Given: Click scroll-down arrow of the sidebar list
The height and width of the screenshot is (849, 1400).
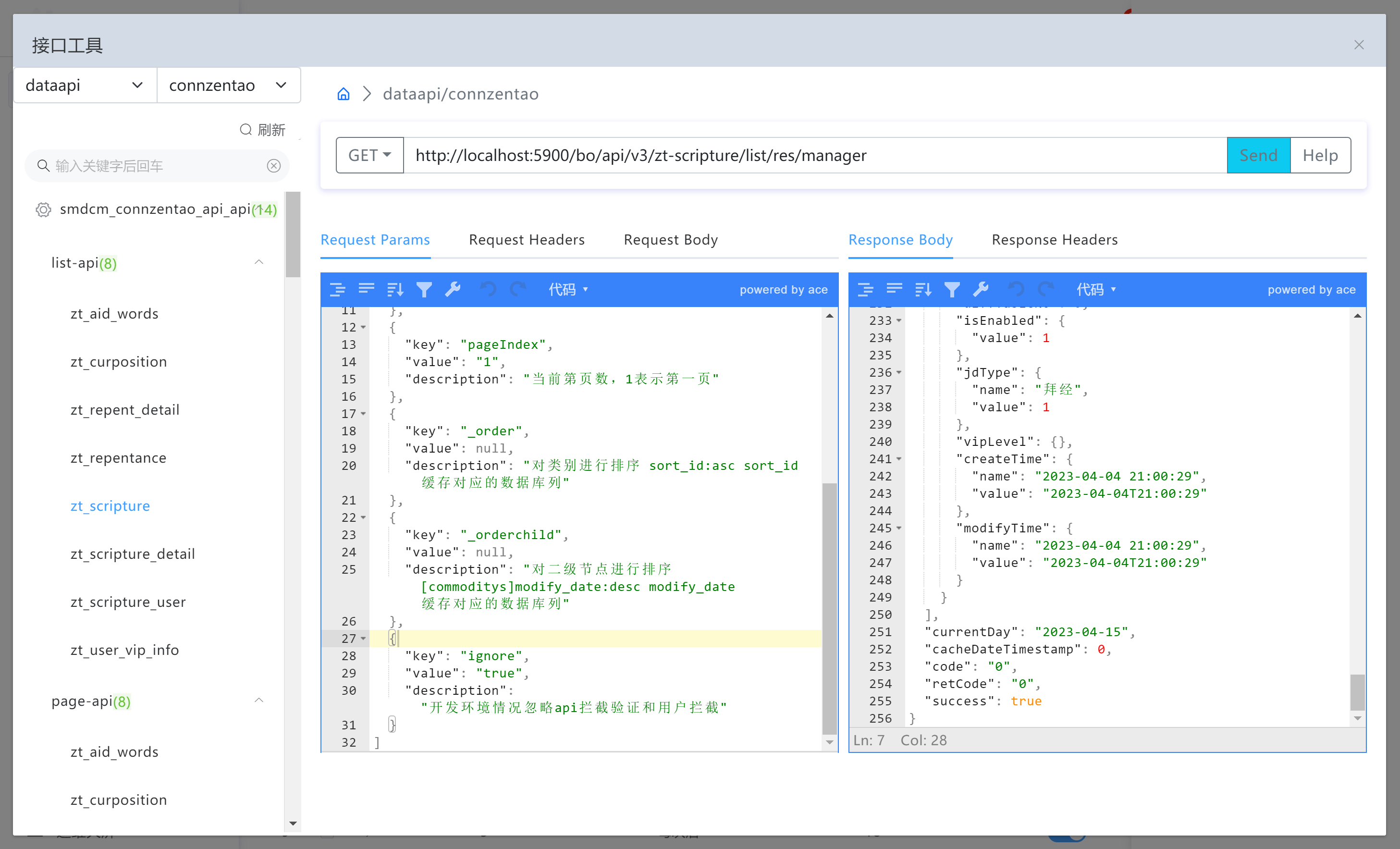Looking at the screenshot, I should (x=293, y=824).
